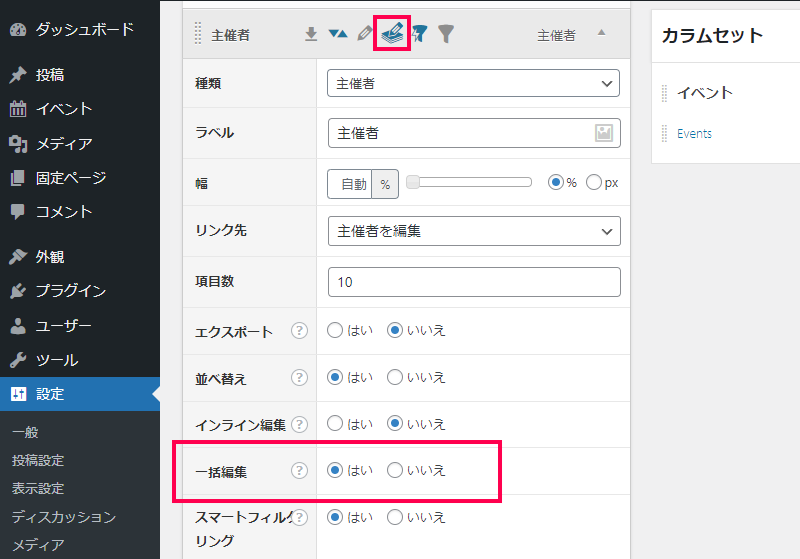Select はい for インライン編集
The height and width of the screenshot is (559, 800).
click(335, 423)
